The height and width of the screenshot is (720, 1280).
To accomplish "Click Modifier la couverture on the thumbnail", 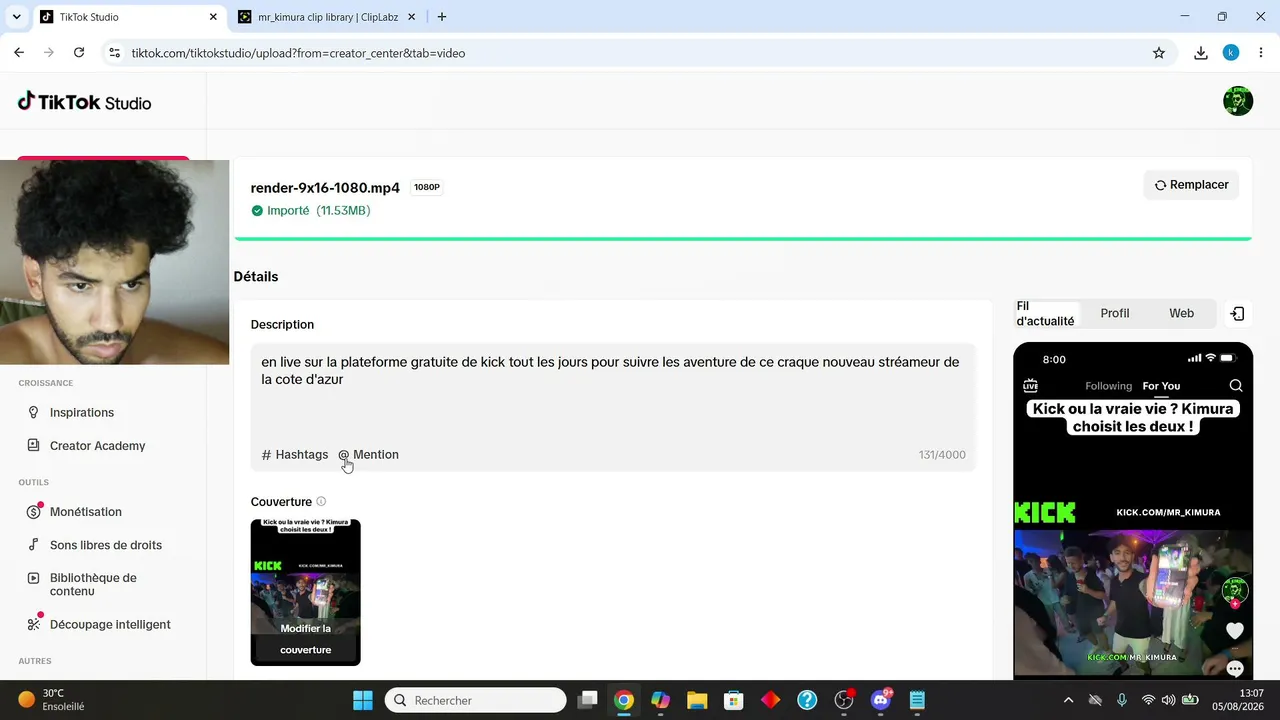I will pyautogui.click(x=305, y=639).
